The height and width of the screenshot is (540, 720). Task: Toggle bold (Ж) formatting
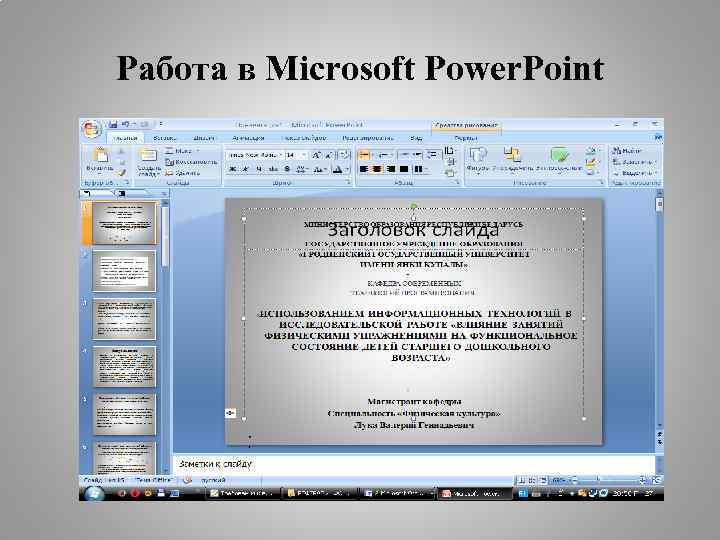point(232,169)
